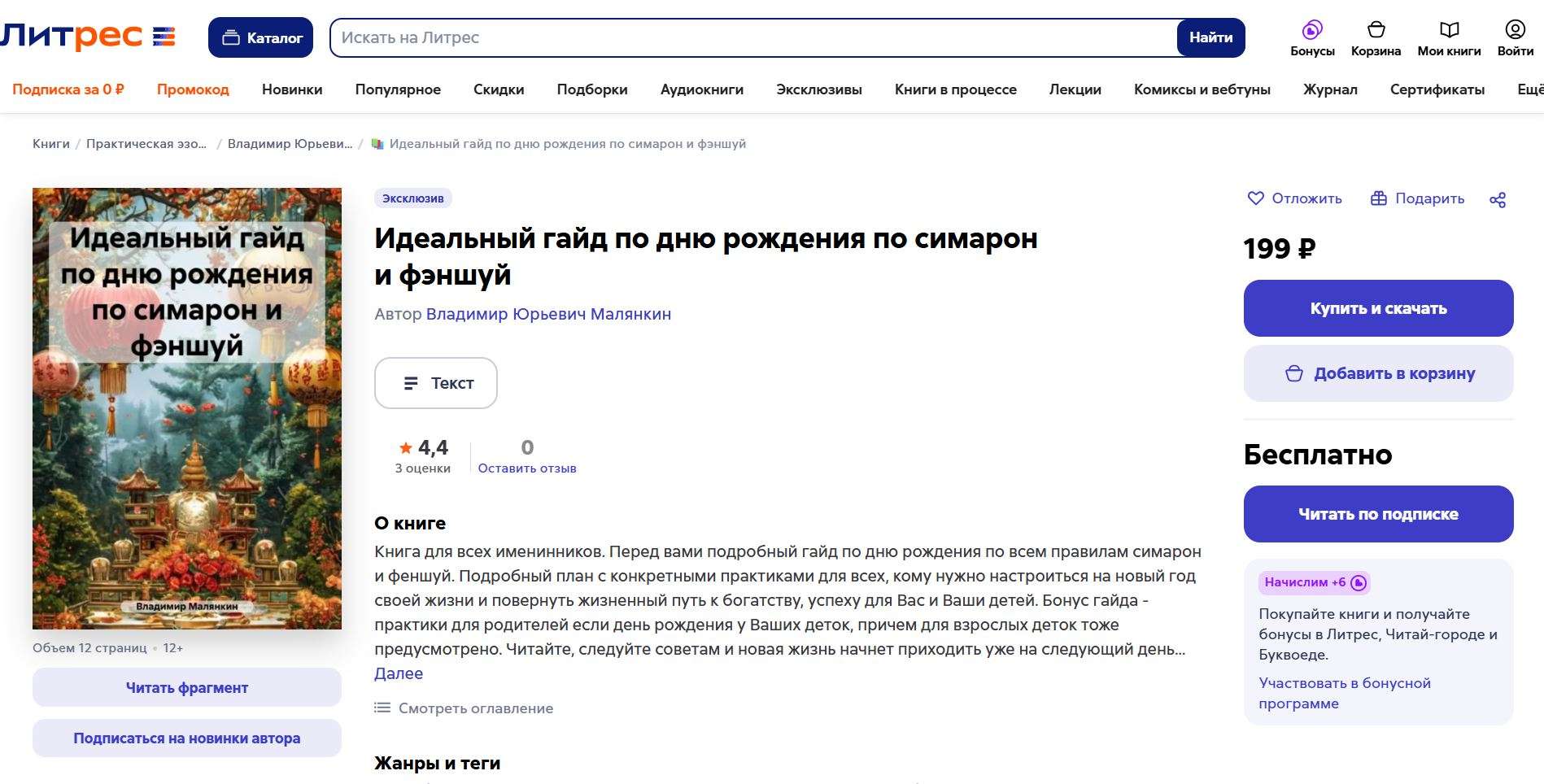Click the 4,4 rating with star
This screenshot has width=1544, height=784.
click(423, 448)
